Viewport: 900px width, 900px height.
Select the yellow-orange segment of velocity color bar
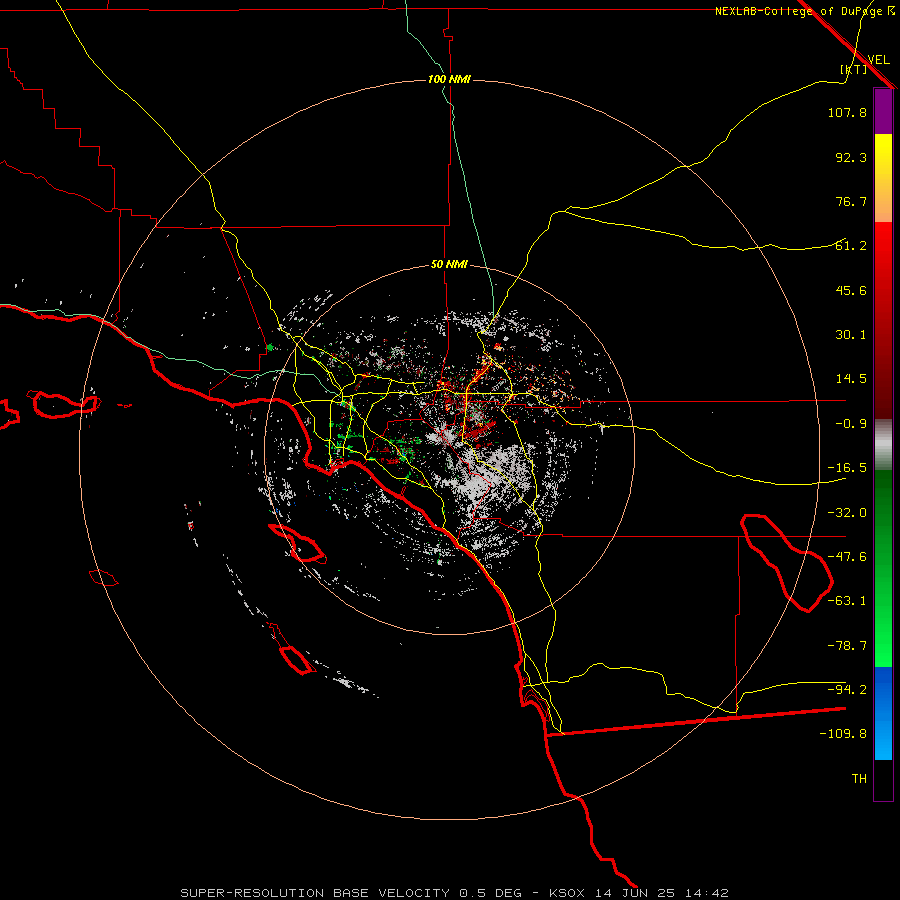click(883, 178)
